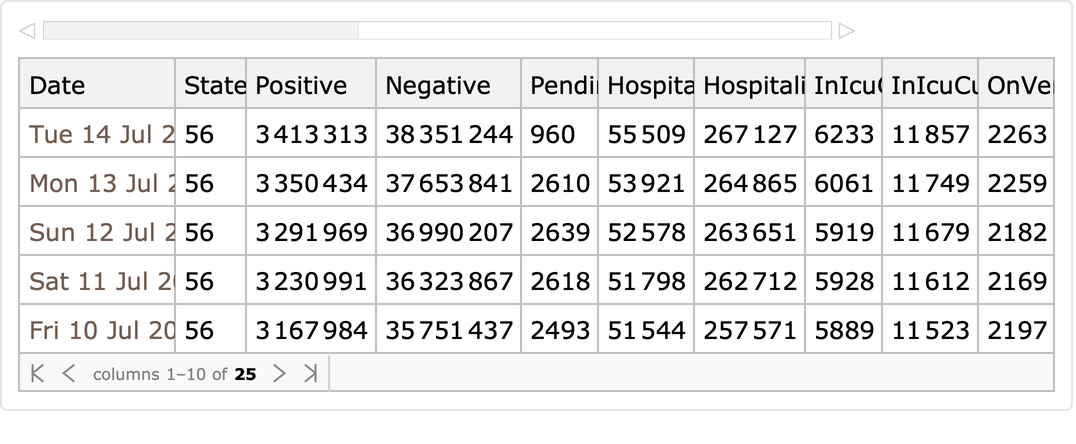Screen dimensions: 1076x444
Task: Go to previous columns page
Action: (68, 374)
